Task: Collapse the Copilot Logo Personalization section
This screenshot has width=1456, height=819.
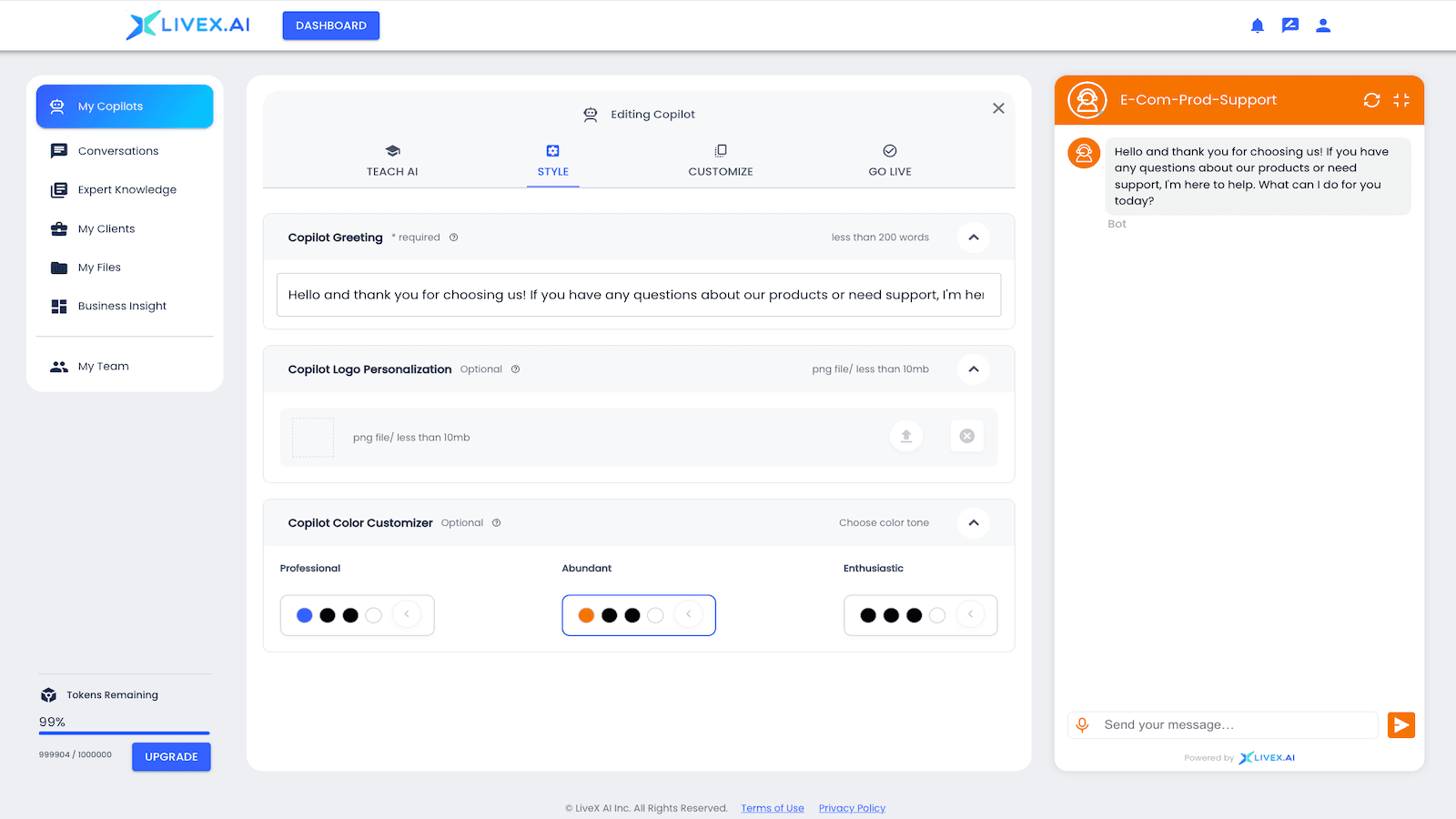Action: click(x=973, y=369)
